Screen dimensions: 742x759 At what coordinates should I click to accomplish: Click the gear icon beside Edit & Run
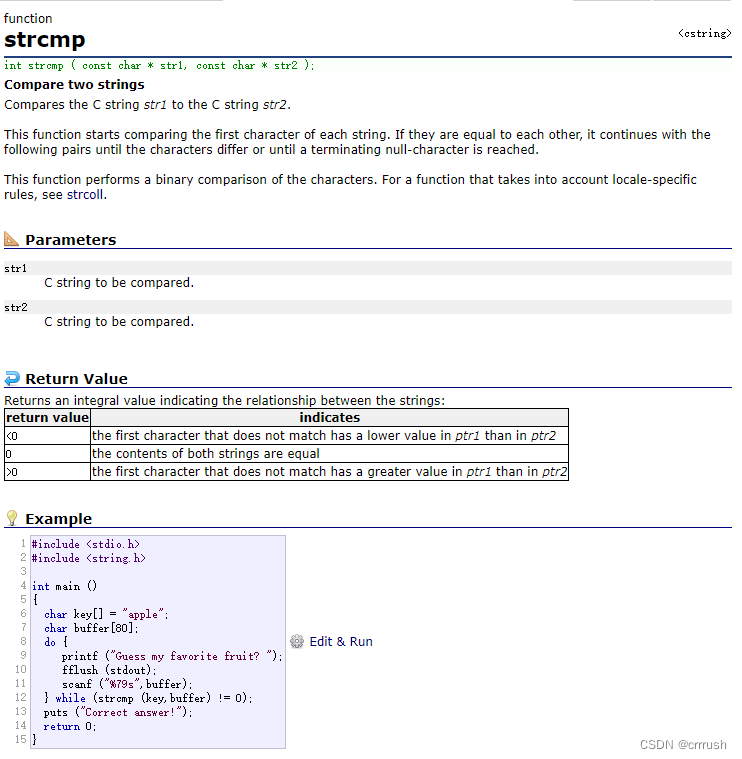297,641
